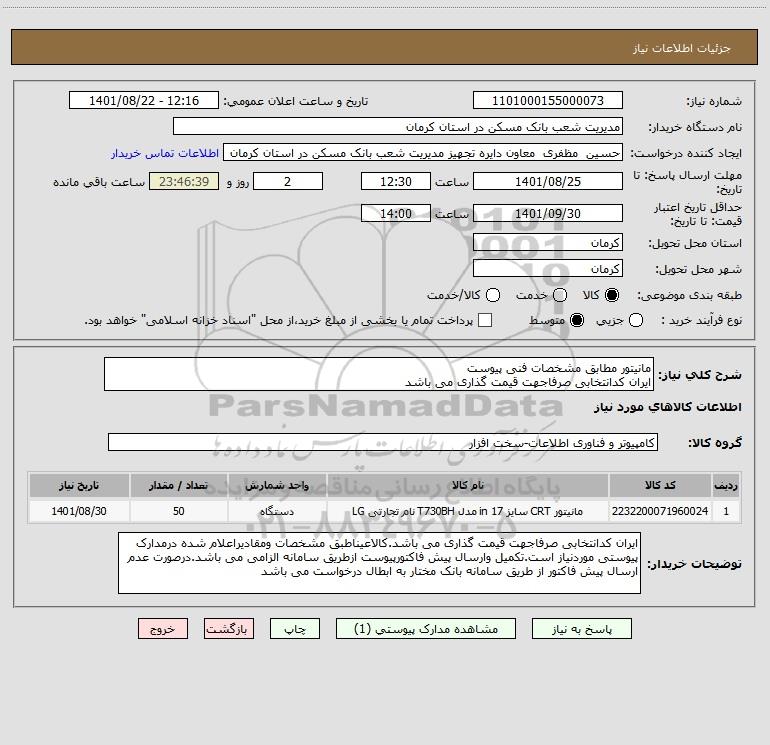770x745 pixels.
Task: Click the goods group field کامپیوتر و فناوری اطلاعات
Action: (x=383, y=442)
